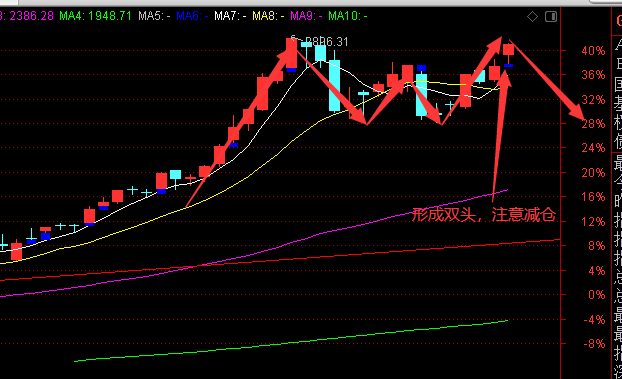Select the yellow MA8 indicator label
The height and width of the screenshot is (379, 622).
click(x=269, y=16)
